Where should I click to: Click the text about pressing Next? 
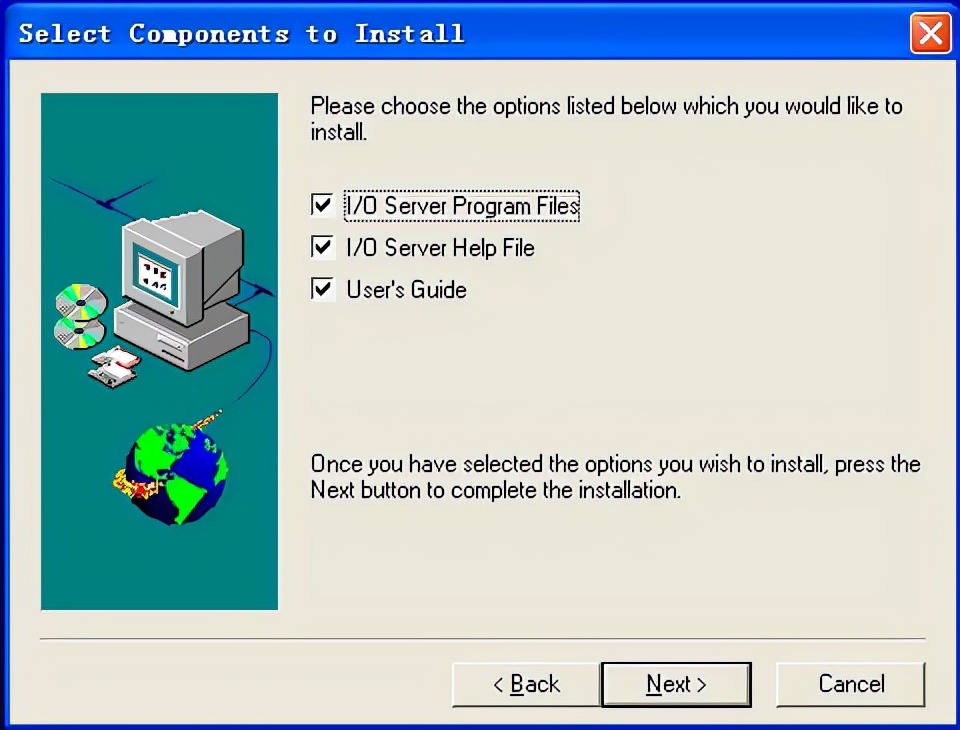(615, 477)
